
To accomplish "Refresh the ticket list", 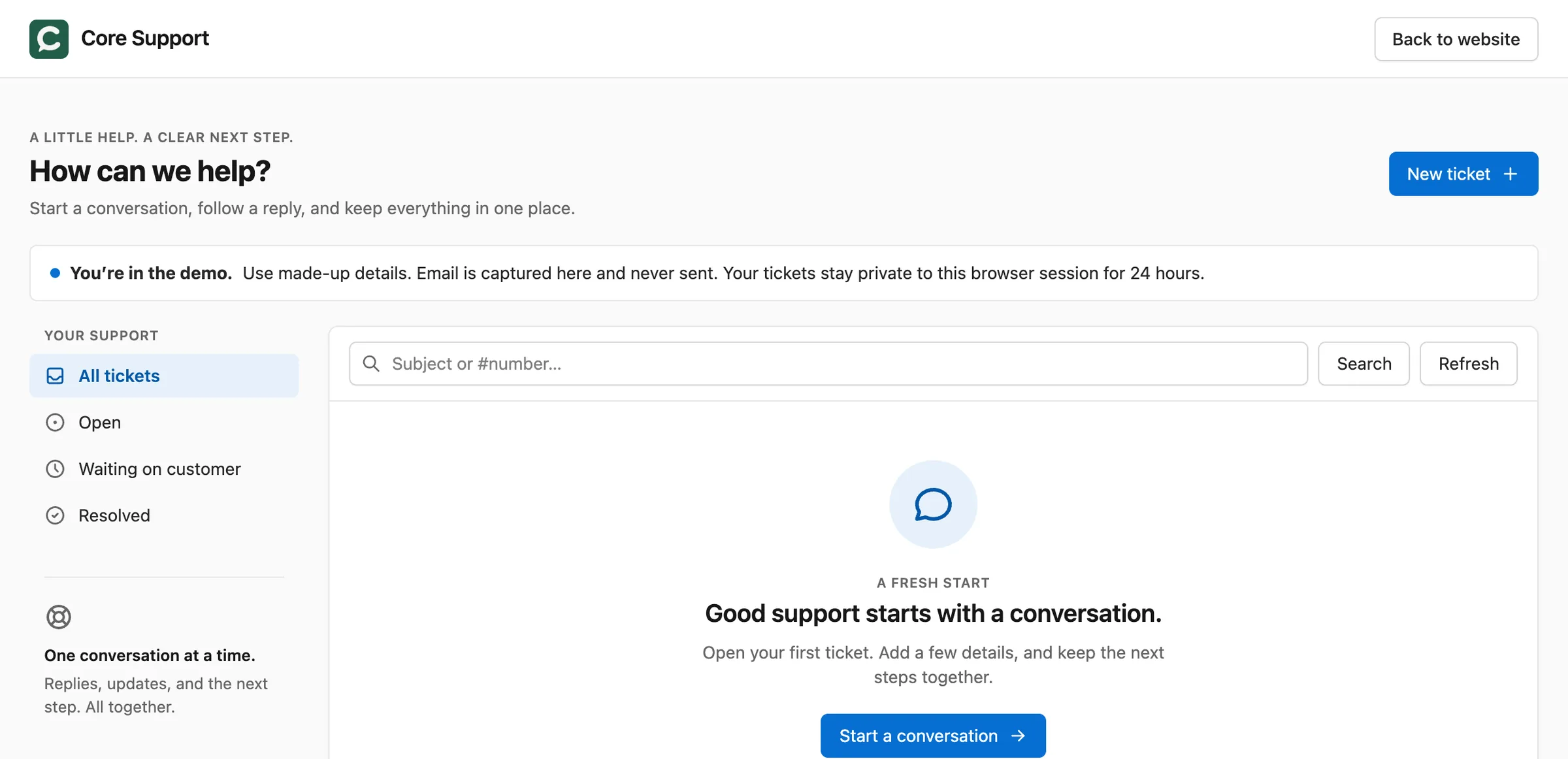I will 1469,363.
